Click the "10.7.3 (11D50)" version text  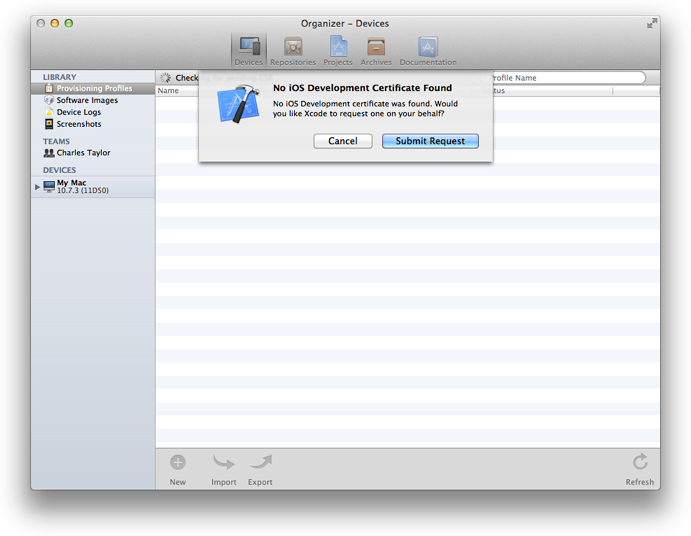[83, 190]
